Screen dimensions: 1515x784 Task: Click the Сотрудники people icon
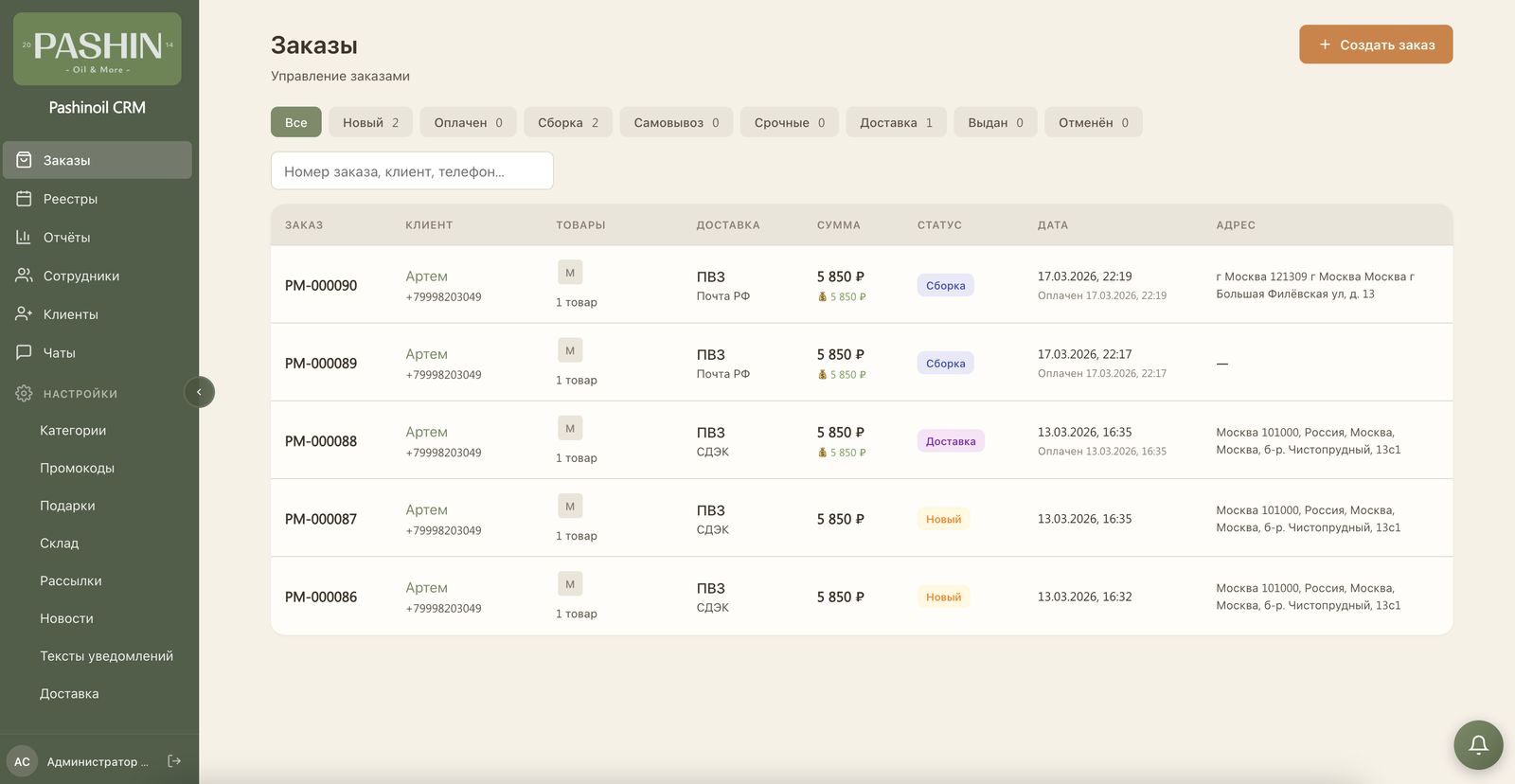coord(24,276)
